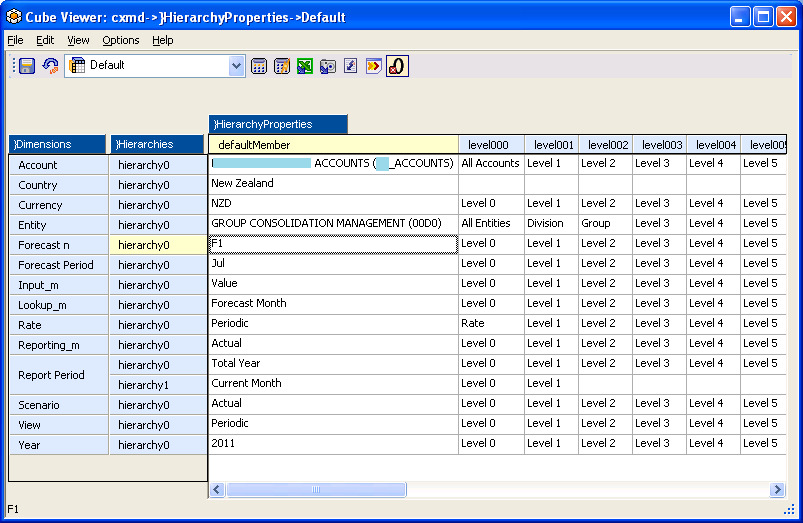
Task: Click the Division cell in Entity row
Action: (x=552, y=224)
